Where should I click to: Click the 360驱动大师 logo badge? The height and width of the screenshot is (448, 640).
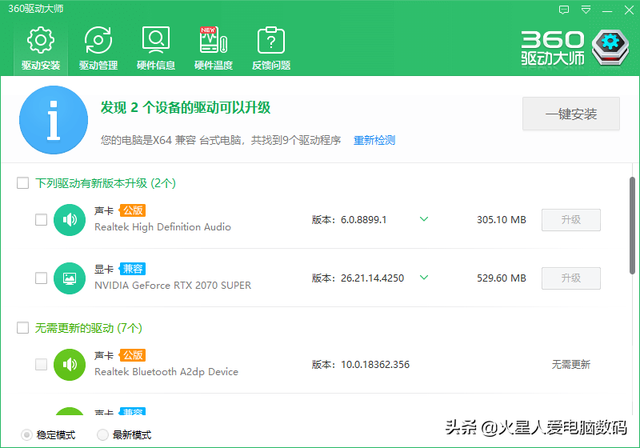[610, 48]
